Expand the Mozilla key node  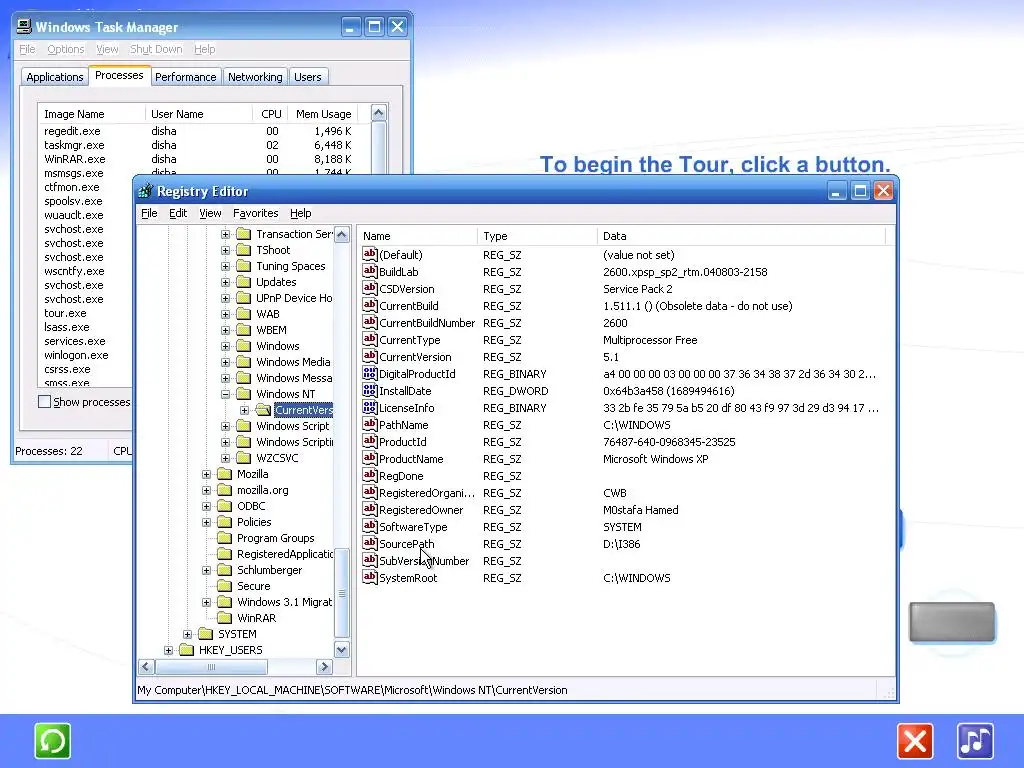pyautogui.click(x=206, y=474)
